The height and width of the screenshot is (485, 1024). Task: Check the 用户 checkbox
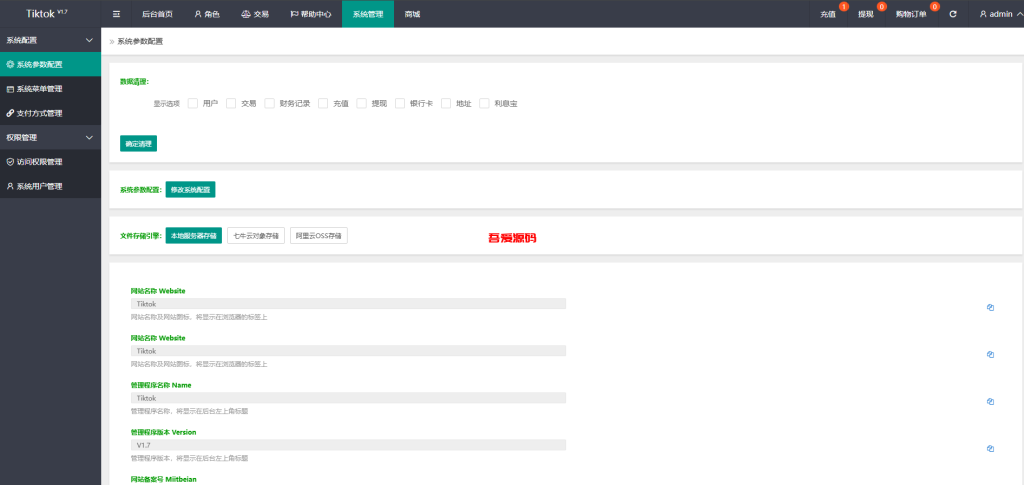tap(193, 103)
